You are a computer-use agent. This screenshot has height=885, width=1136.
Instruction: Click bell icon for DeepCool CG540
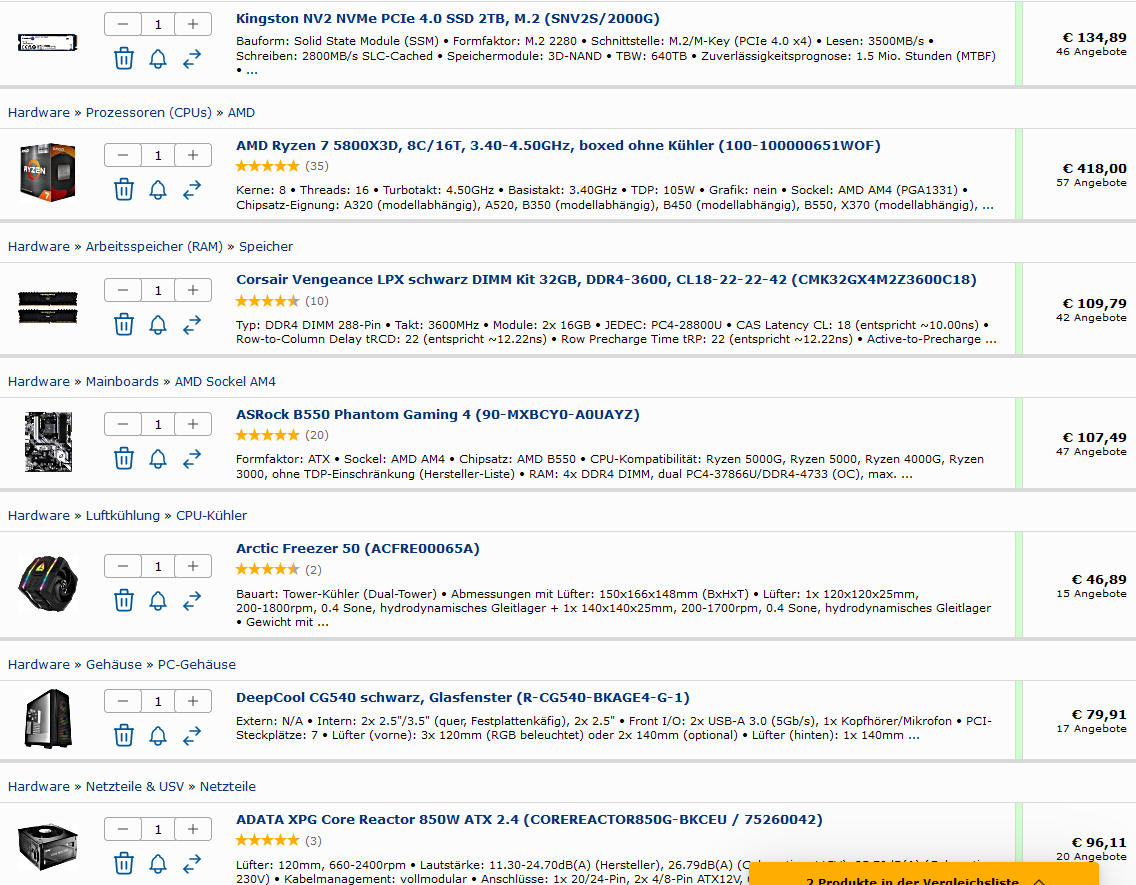click(x=158, y=736)
